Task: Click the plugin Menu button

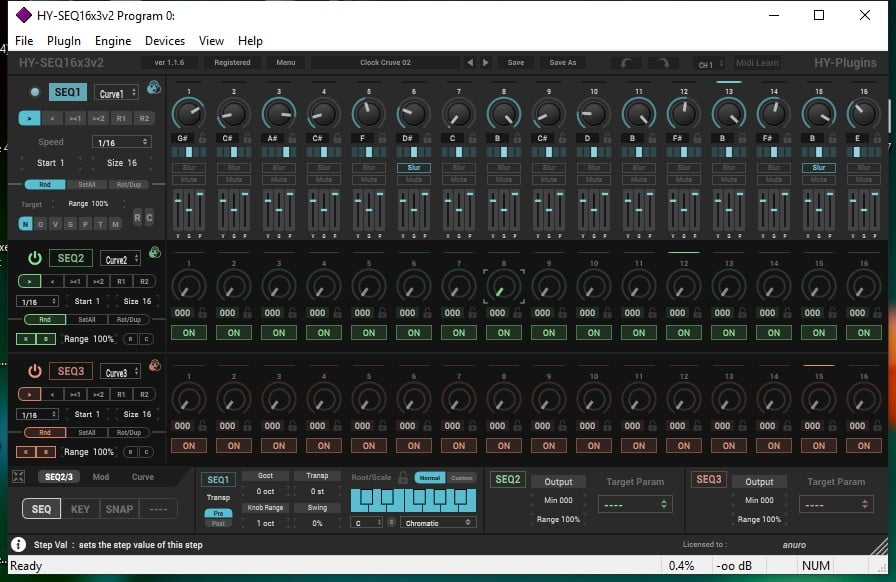Action: click(286, 62)
